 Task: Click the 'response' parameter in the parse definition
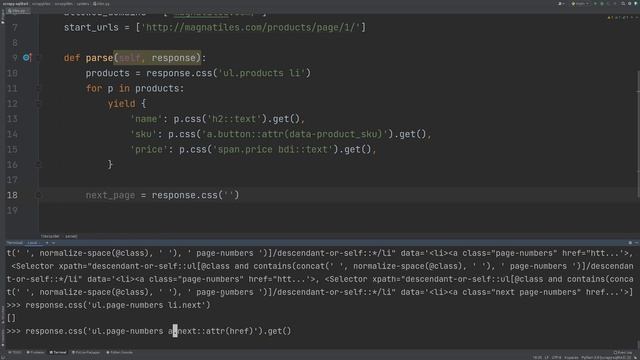click(174, 58)
